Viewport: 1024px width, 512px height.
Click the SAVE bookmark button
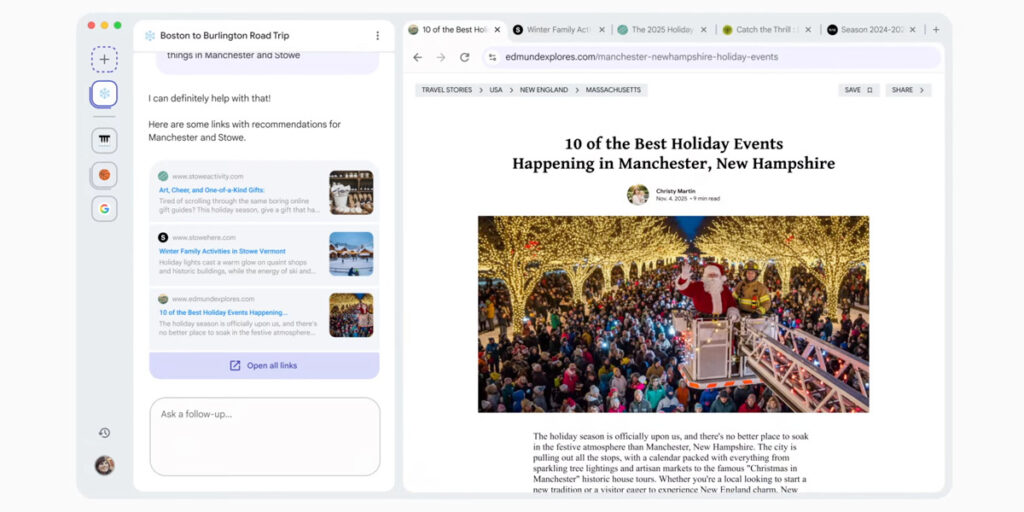point(858,90)
